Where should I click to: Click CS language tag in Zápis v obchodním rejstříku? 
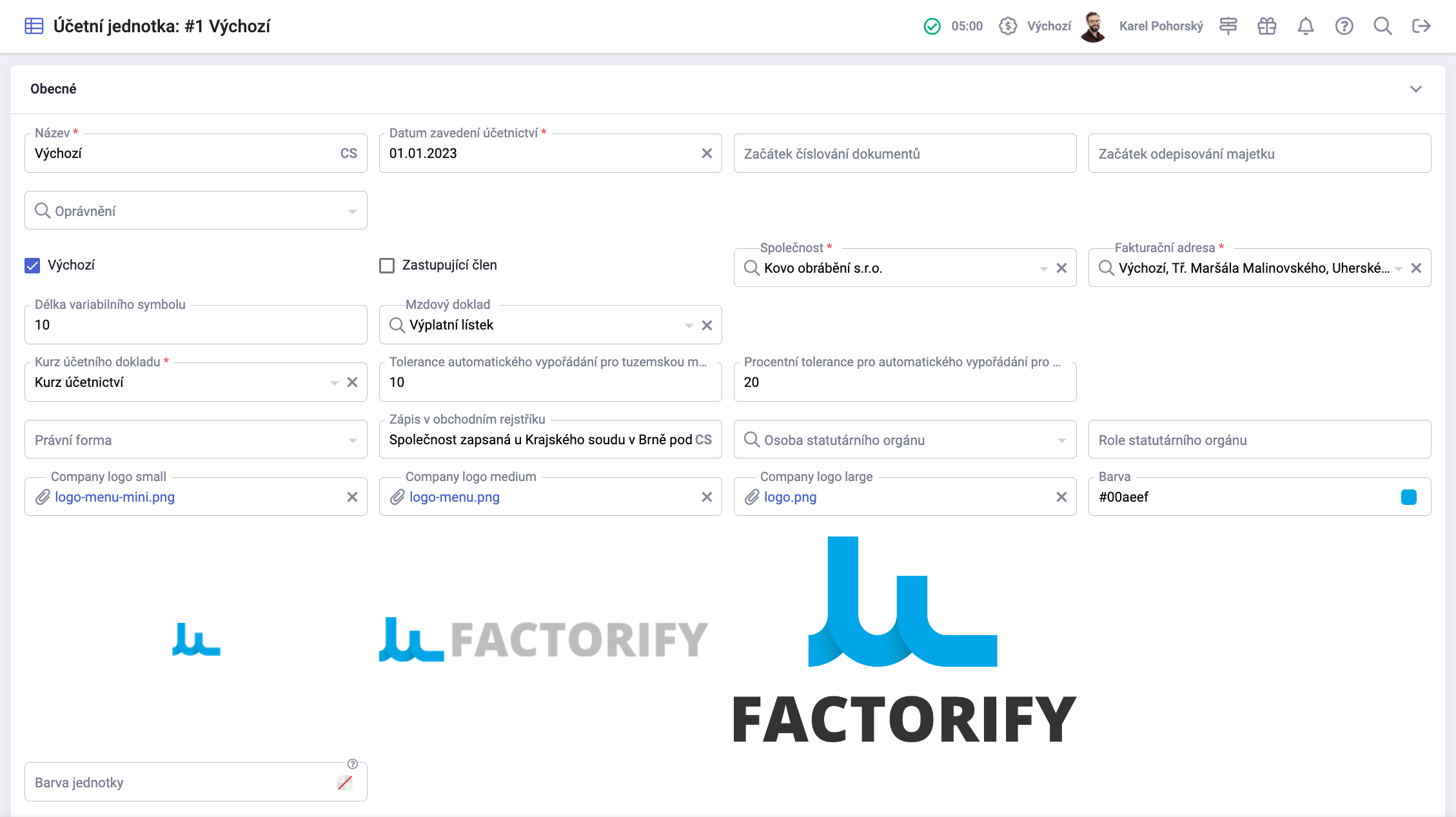tap(703, 440)
